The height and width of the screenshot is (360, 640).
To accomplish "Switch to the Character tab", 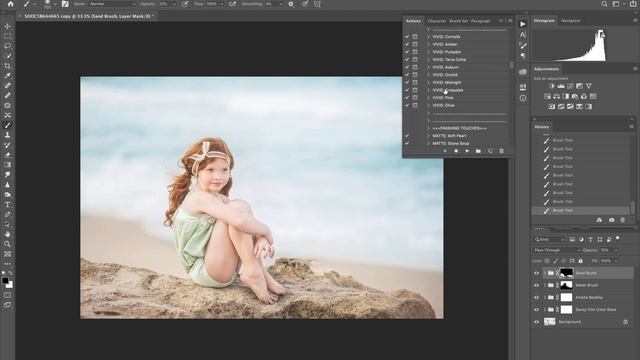I will (437, 21).
